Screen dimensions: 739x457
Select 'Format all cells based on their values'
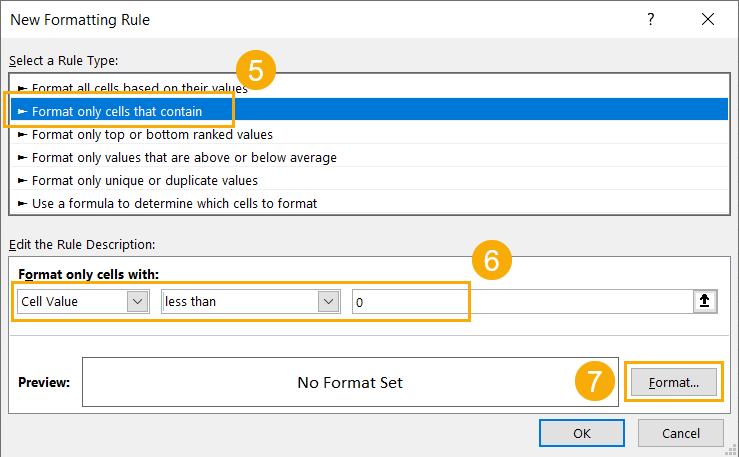(x=140, y=88)
